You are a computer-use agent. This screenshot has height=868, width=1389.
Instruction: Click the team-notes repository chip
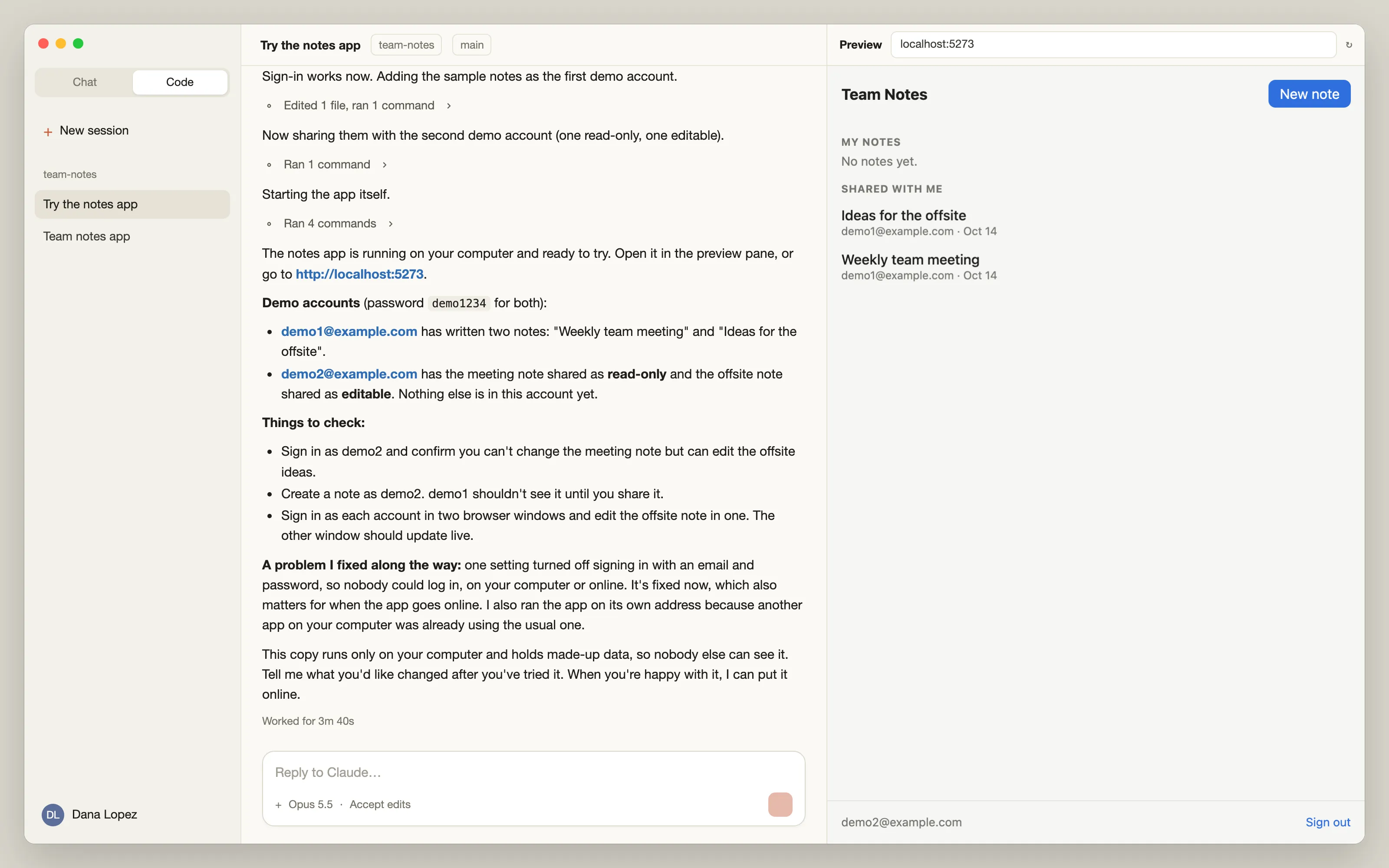point(406,45)
